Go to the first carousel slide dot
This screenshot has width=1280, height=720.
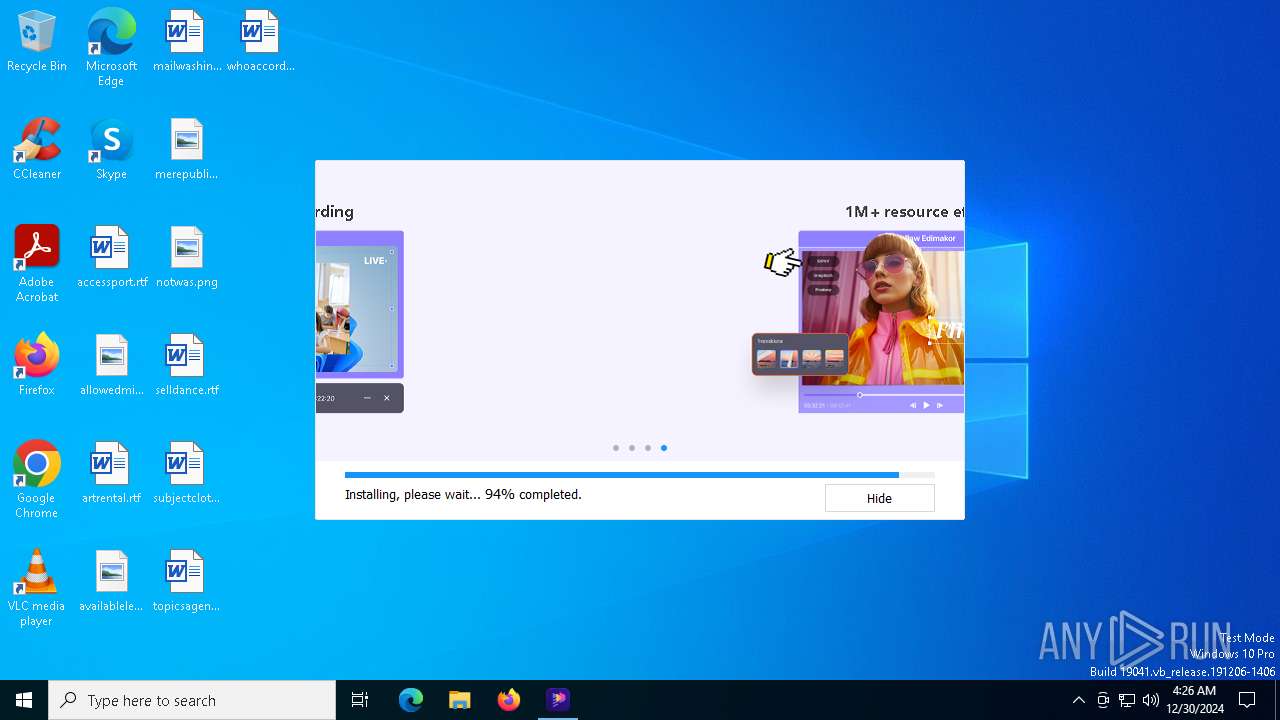point(616,448)
